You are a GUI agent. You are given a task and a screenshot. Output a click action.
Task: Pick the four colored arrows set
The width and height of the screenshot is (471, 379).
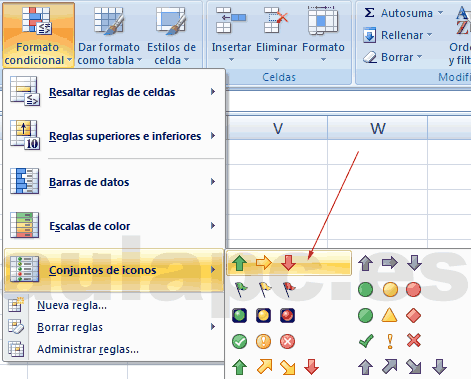[275, 367]
